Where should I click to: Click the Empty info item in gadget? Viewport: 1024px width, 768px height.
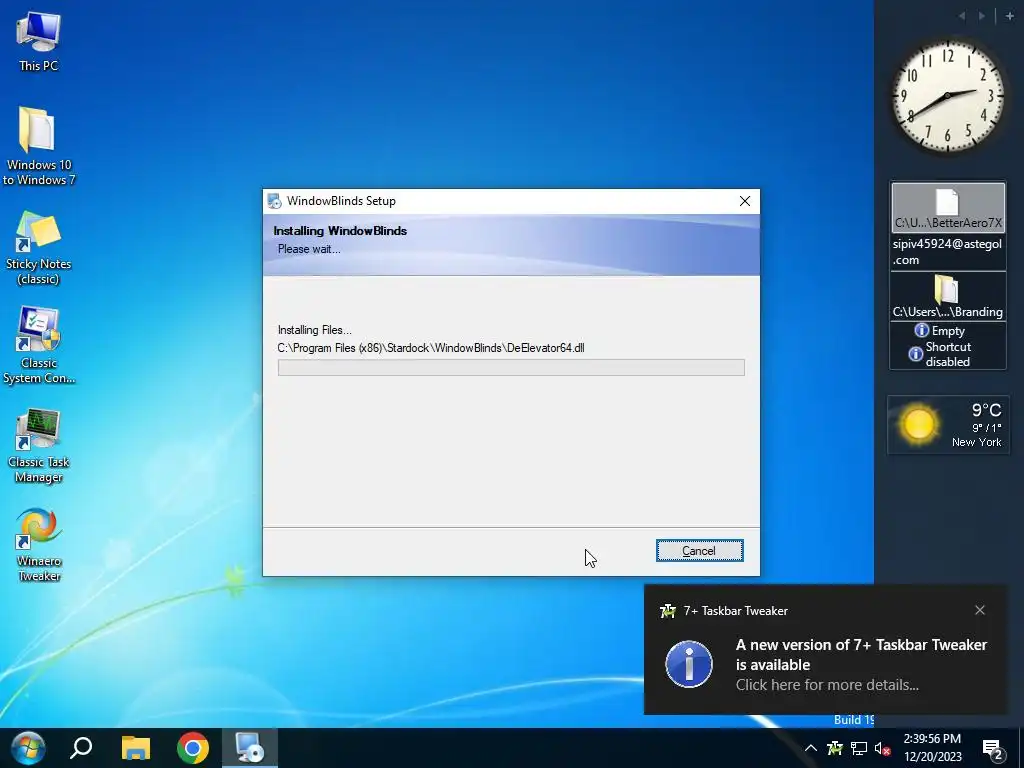click(940, 330)
